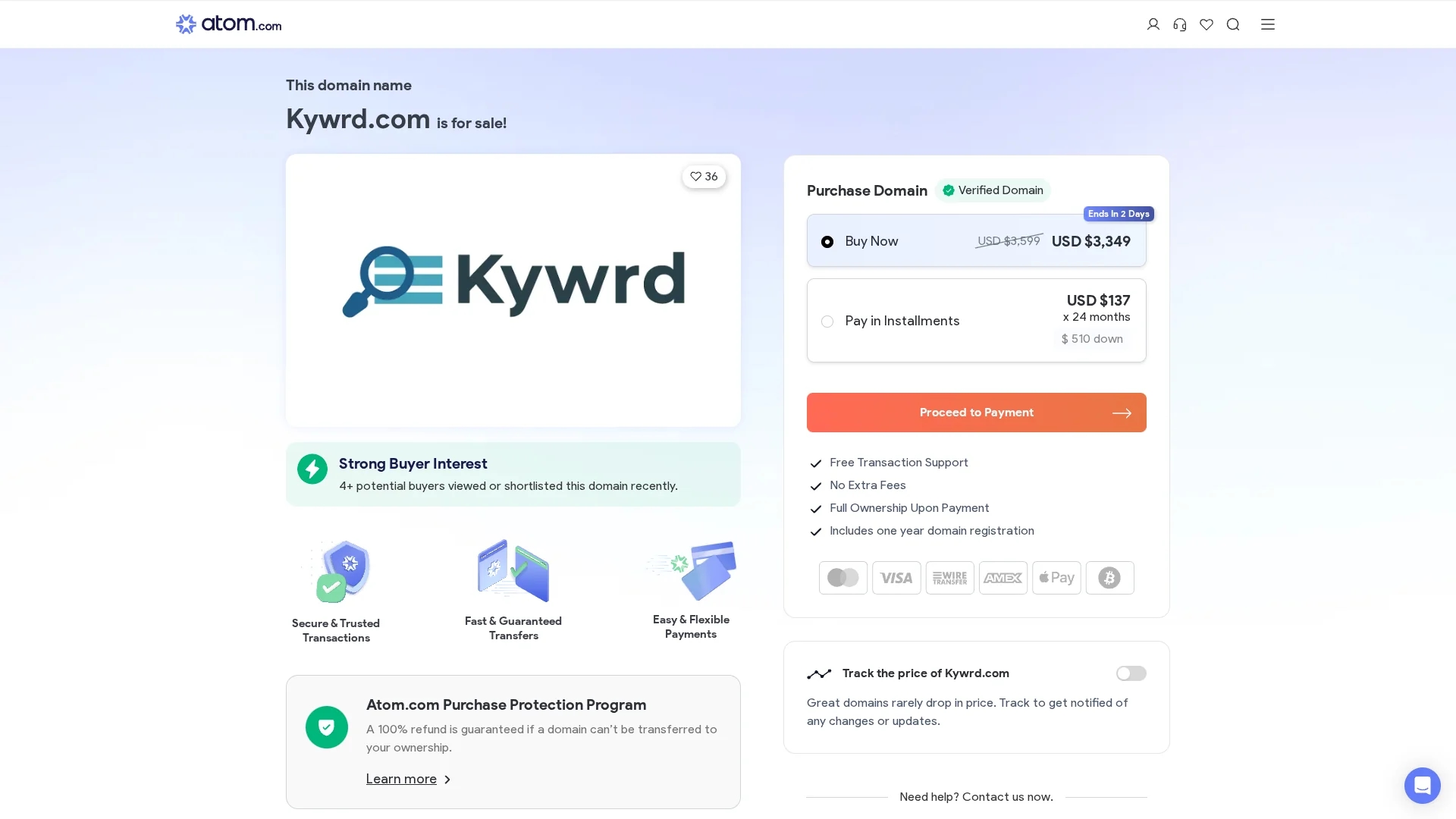Click the Need help? Contact us now text
The height and width of the screenshot is (819, 1456).
(976, 797)
